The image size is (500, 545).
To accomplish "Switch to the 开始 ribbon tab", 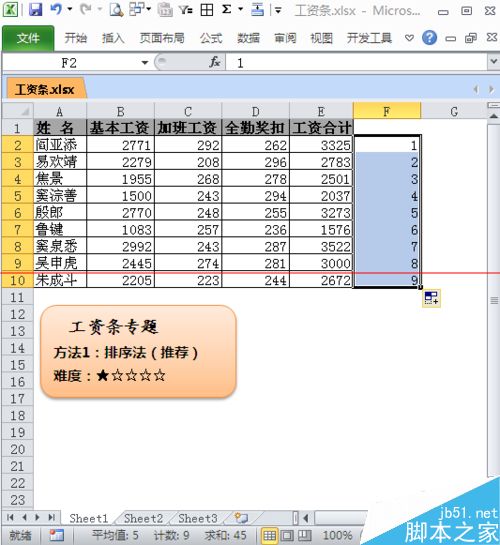I will [75, 38].
